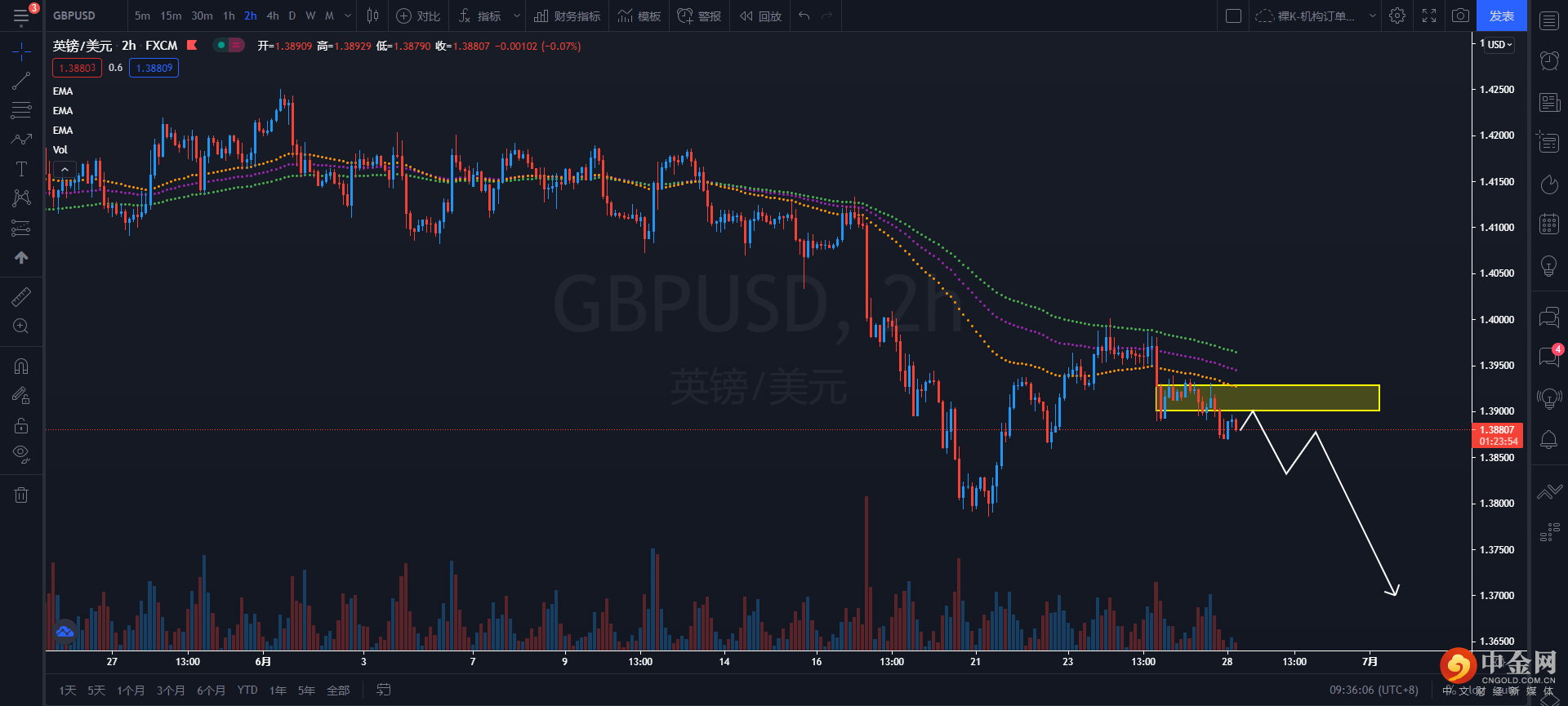Select the 3个月 date range
Screen dimensions: 1568x706
click(x=171, y=690)
